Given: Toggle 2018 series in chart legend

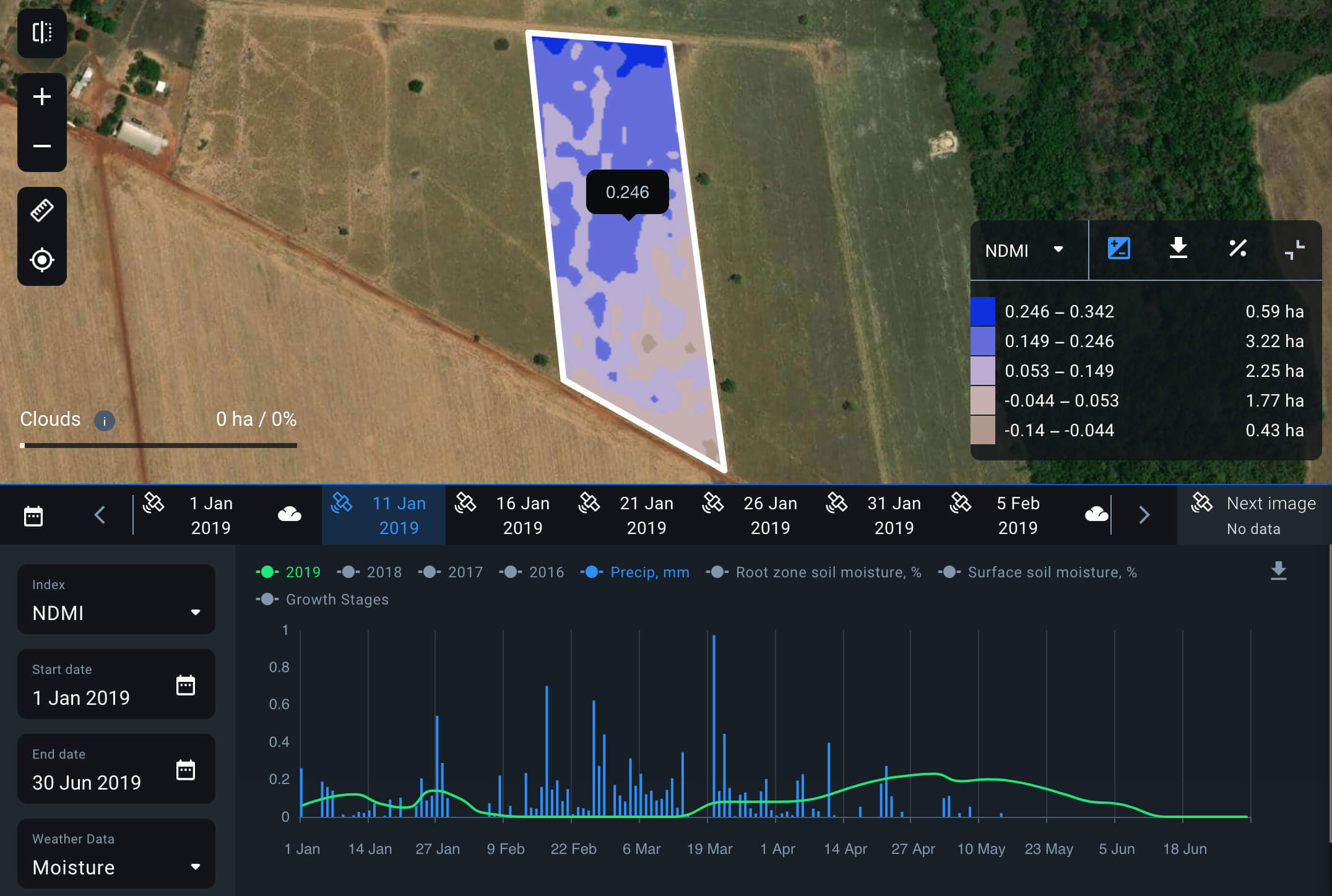Looking at the screenshot, I should point(369,572).
